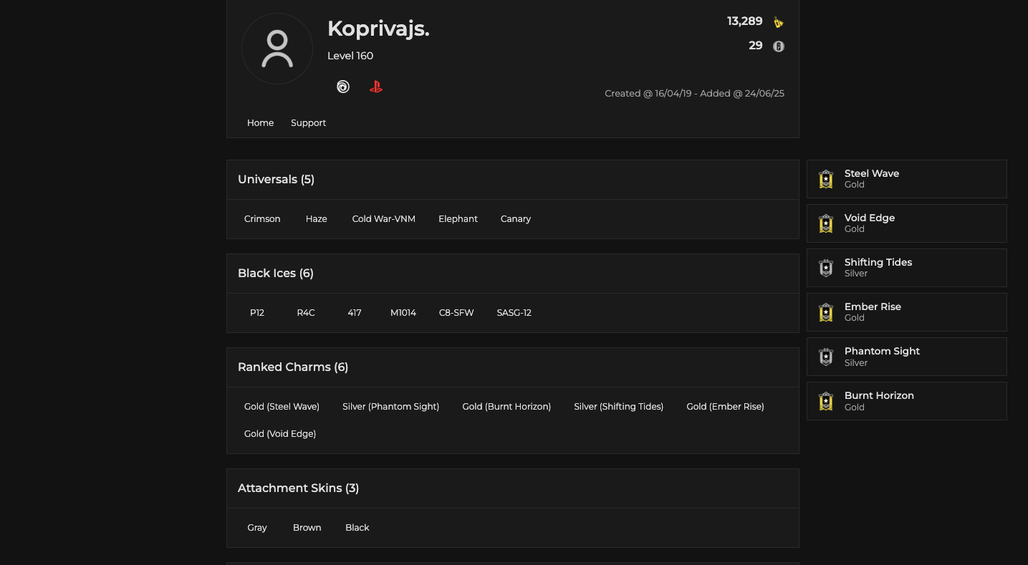Image resolution: width=1028 pixels, height=565 pixels.
Task: Open the Home tab
Action: point(260,123)
